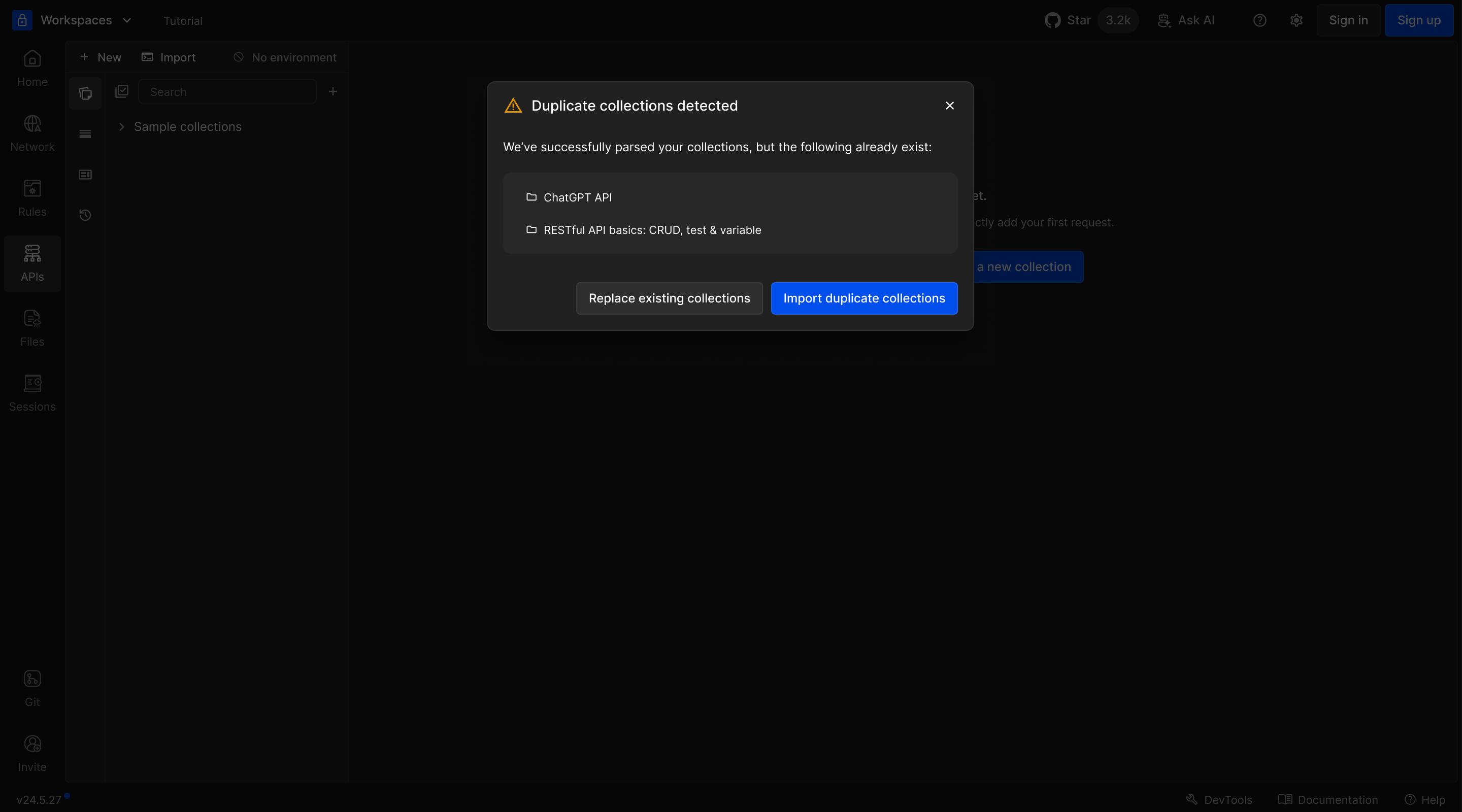Click the new collection button behind dialog

[x=1028, y=267]
